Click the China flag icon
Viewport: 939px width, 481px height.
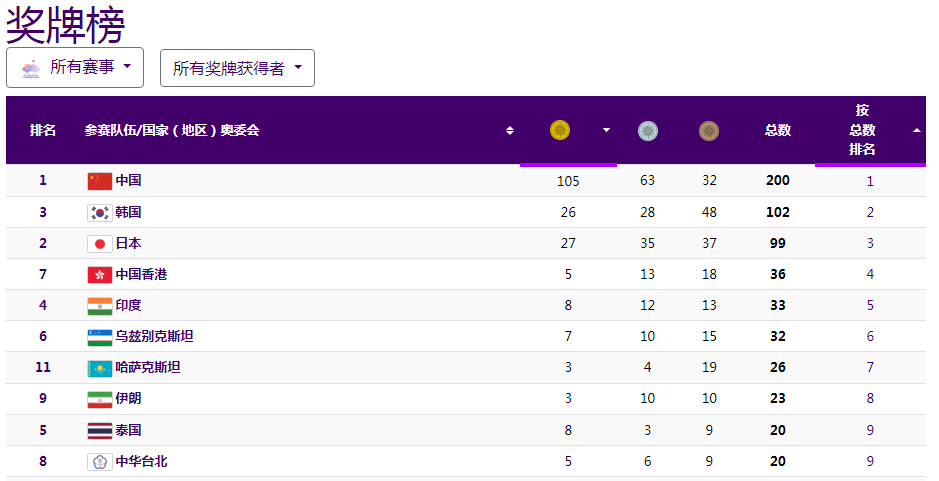click(99, 181)
